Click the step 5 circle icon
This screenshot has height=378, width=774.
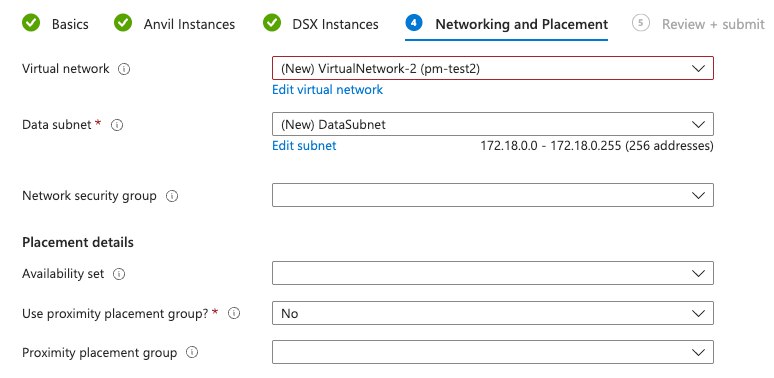point(641,23)
